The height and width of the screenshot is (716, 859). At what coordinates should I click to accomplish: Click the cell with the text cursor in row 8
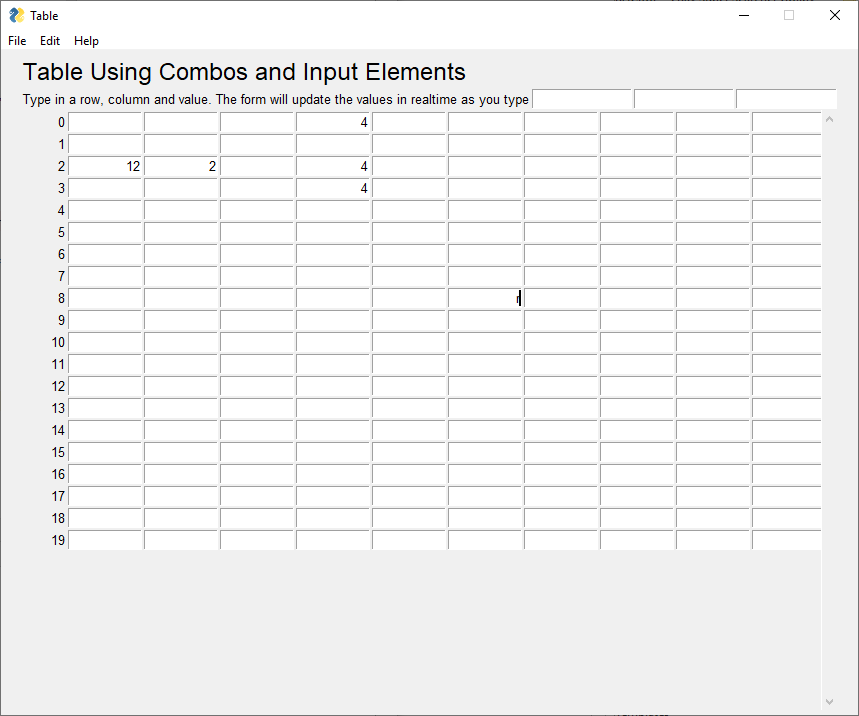(485, 298)
